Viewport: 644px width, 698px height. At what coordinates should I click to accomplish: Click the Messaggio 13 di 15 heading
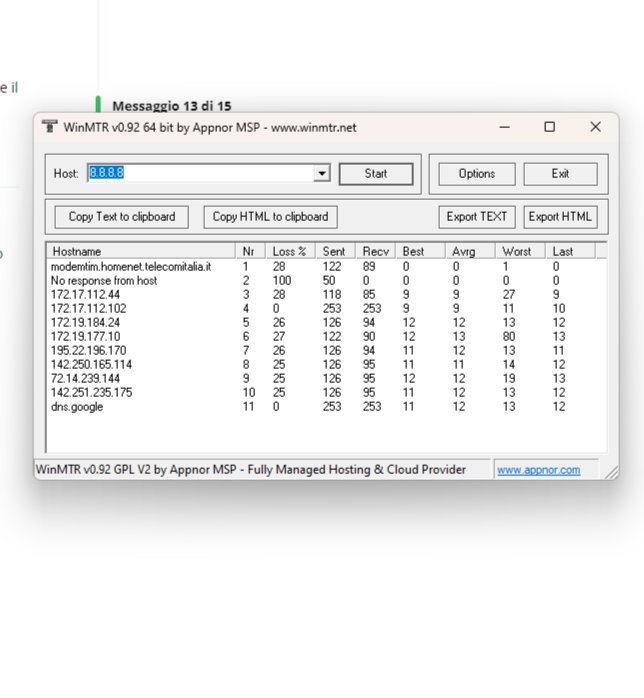pos(172,106)
